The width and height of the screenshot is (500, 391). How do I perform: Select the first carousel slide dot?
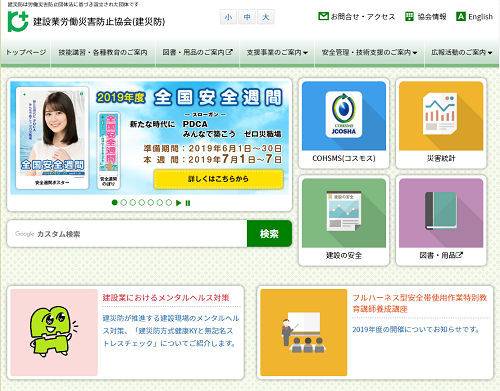[x=115, y=202]
